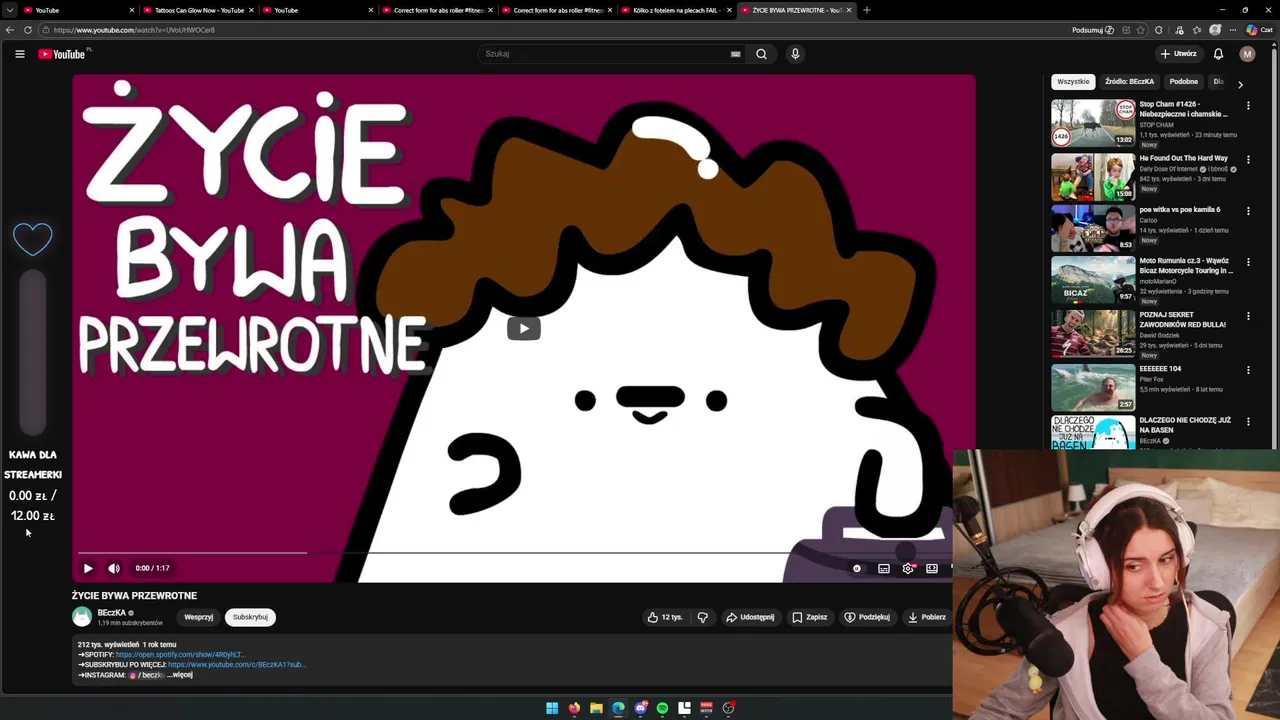1280x720 pixels.
Task: Click the search magnifier button
Action: click(x=761, y=54)
